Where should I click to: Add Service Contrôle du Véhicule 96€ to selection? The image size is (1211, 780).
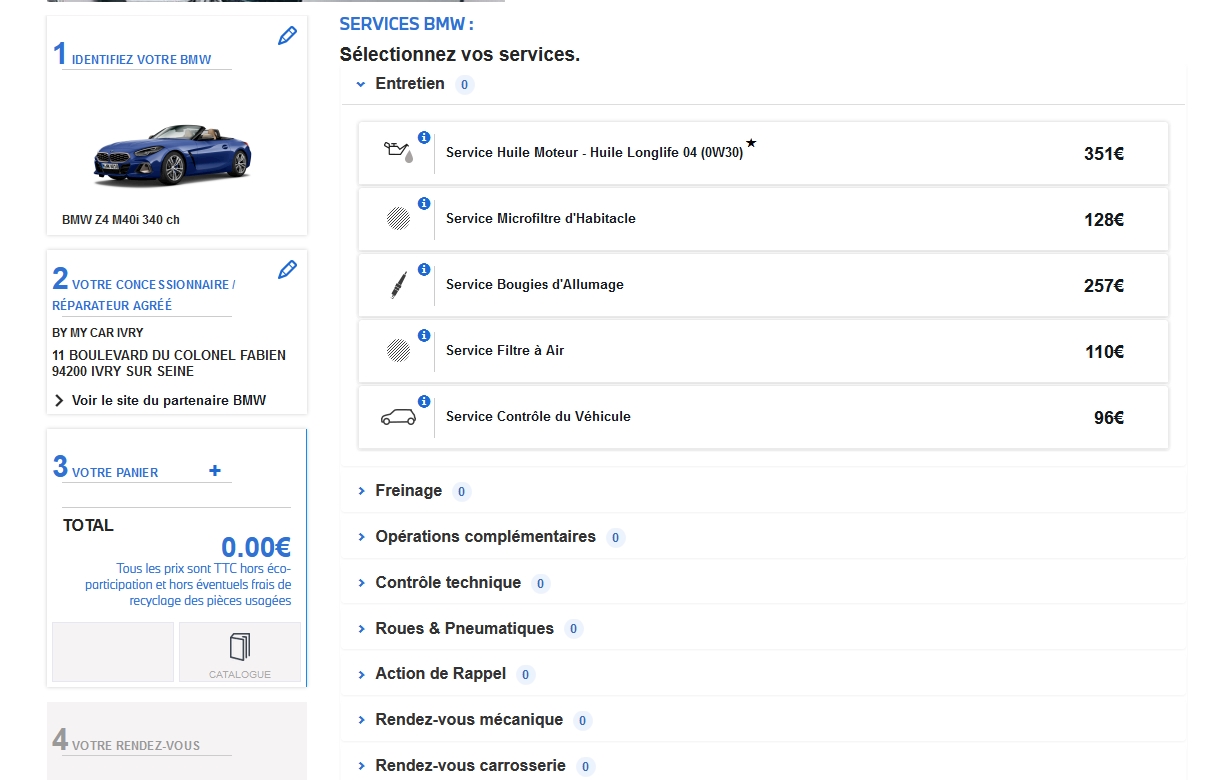coord(762,417)
